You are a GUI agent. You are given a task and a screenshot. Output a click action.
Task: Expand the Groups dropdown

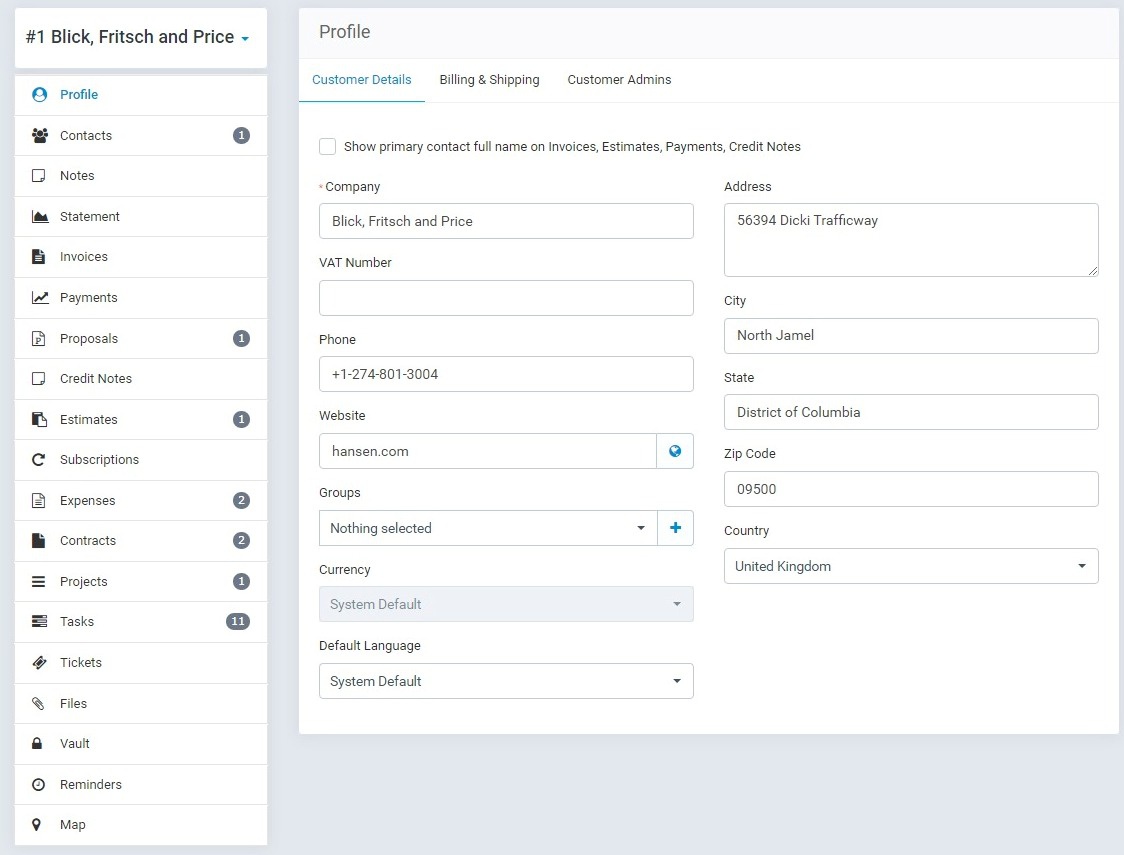(x=488, y=528)
